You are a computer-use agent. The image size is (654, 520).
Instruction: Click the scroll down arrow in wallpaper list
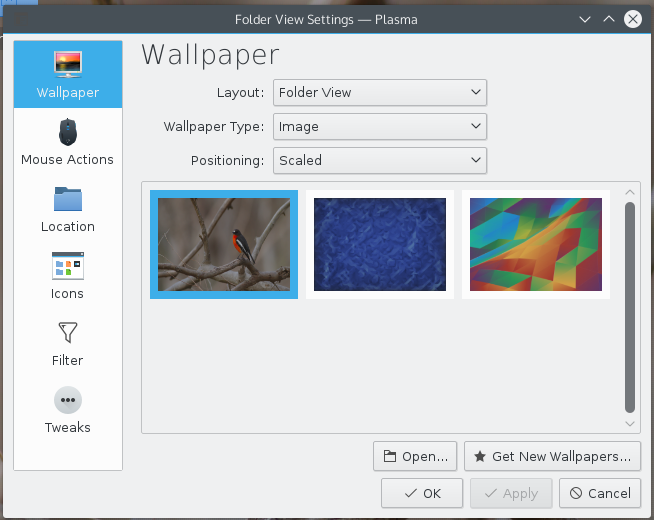(x=630, y=424)
